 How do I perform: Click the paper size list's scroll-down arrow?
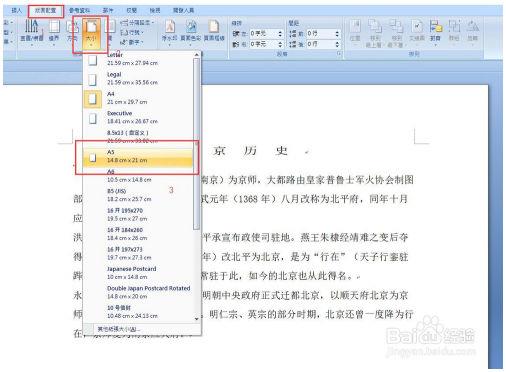[x=196, y=318]
